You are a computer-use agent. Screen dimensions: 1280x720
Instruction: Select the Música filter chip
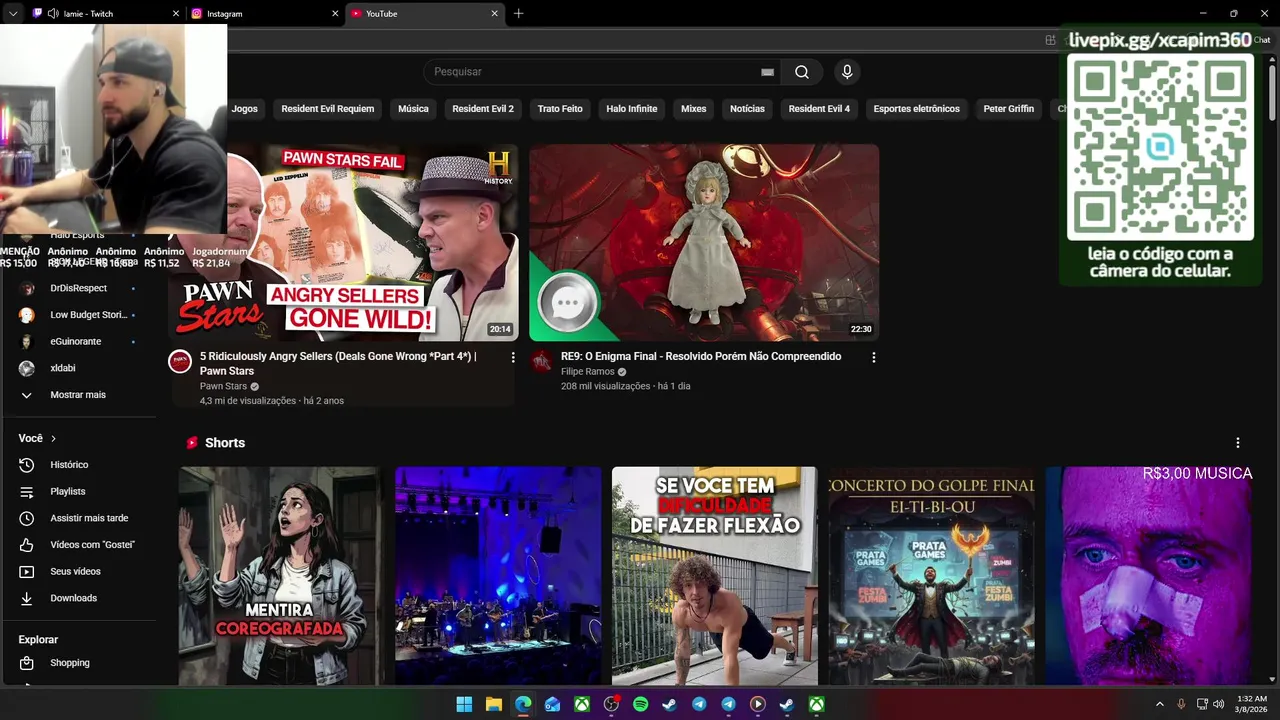pyautogui.click(x=413, y=109)
